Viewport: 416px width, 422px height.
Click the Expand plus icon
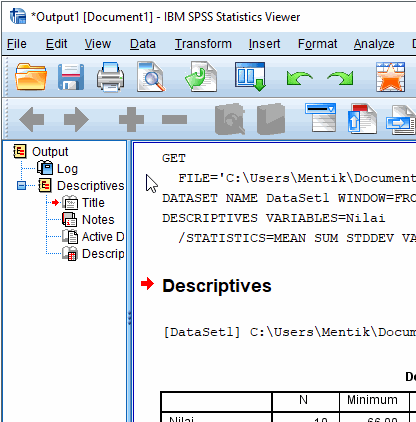click(131, 119)
